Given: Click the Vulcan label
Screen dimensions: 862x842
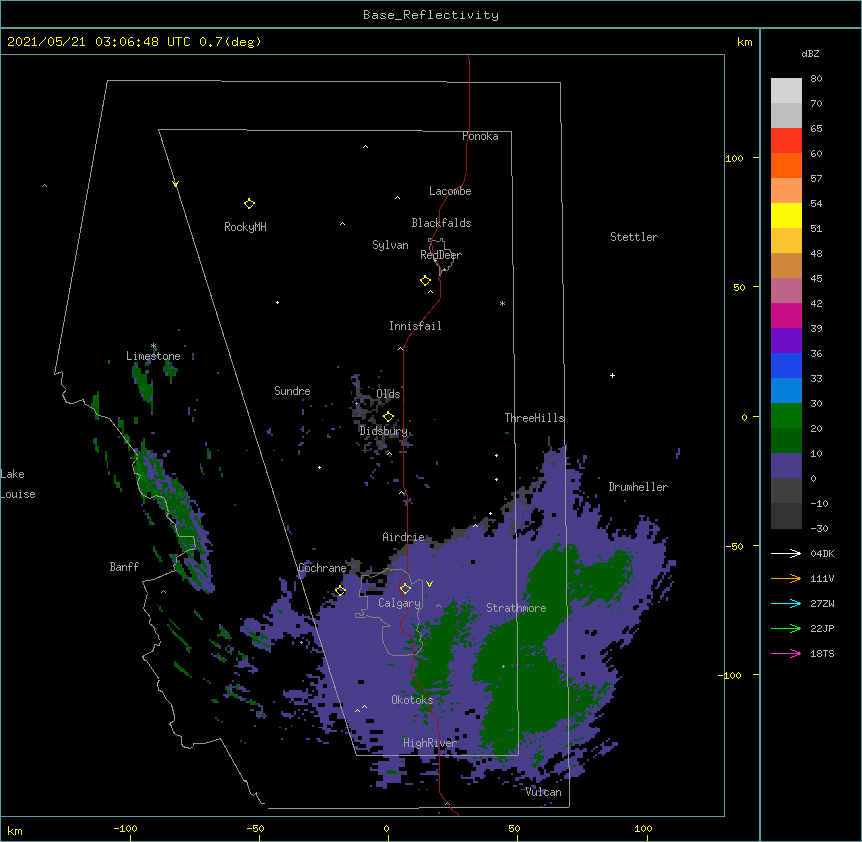Looking at the screenshot, I should click(543, 792).
